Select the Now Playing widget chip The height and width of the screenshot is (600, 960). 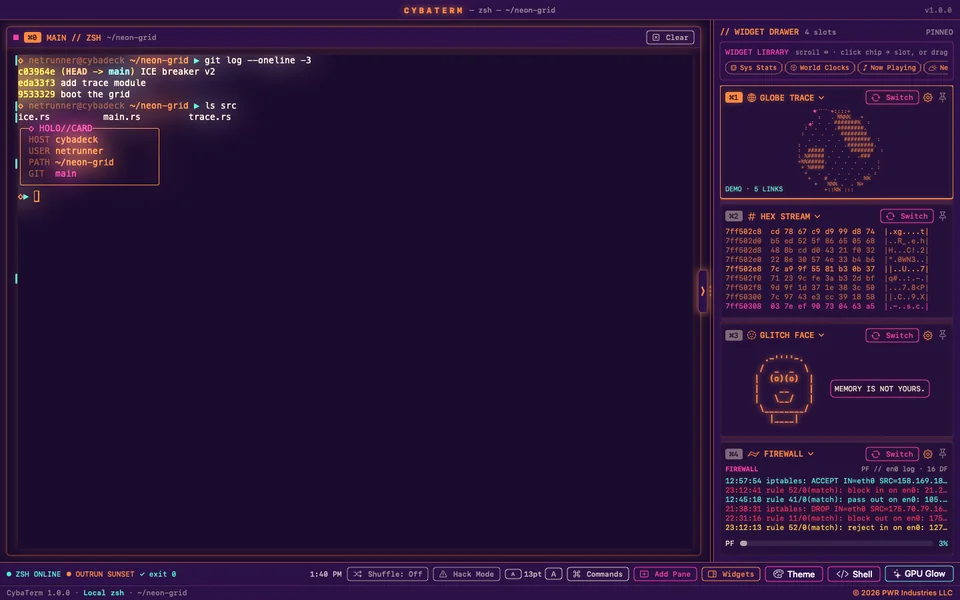click(889, 67)
